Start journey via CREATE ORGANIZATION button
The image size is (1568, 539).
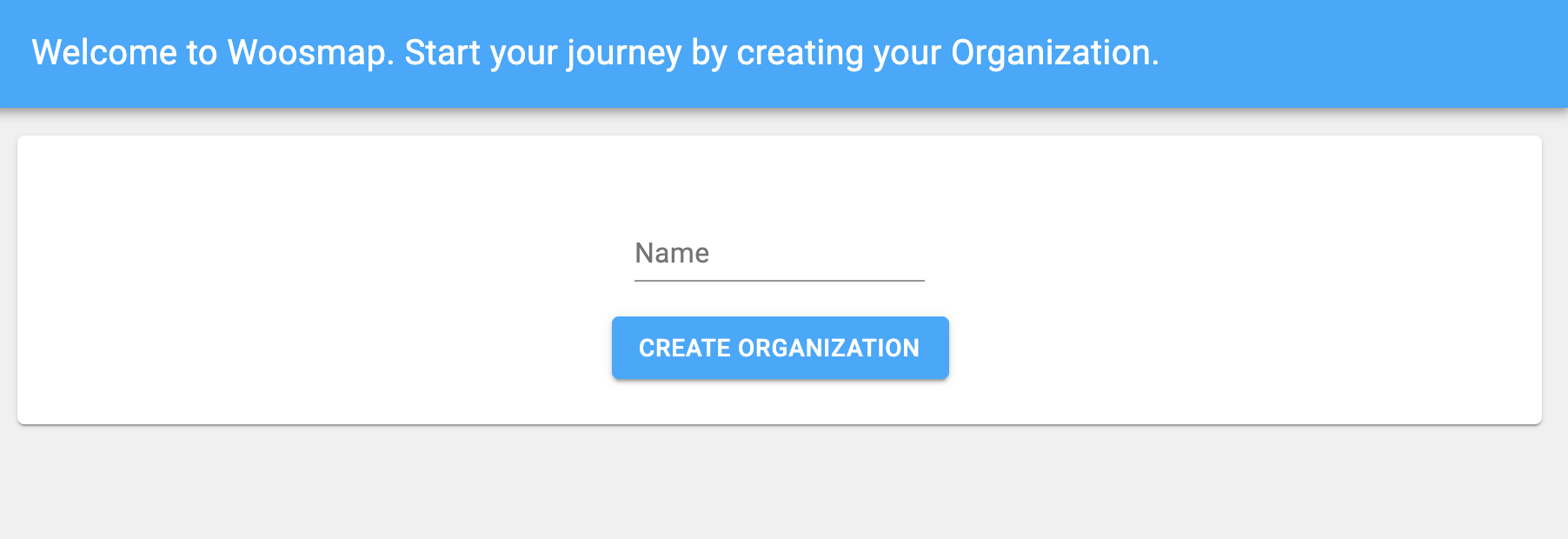click(780, 348)
